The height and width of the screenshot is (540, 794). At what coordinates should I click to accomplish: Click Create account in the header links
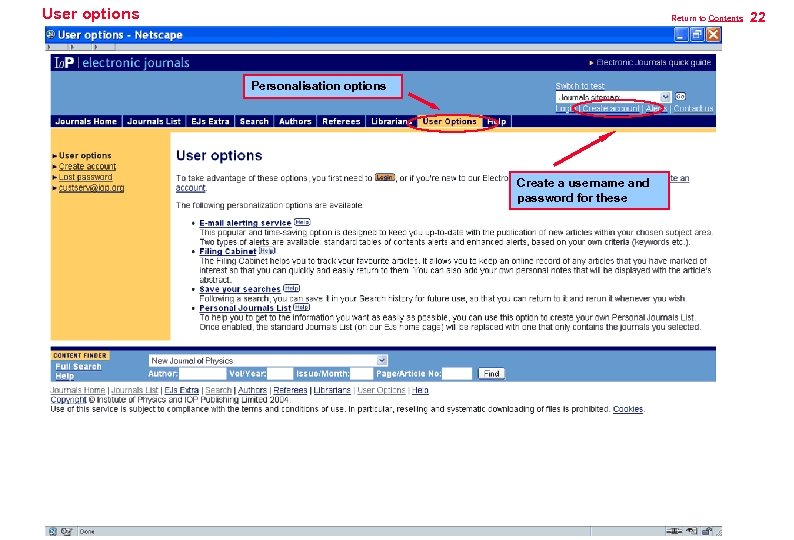click(x=611, y=108)
